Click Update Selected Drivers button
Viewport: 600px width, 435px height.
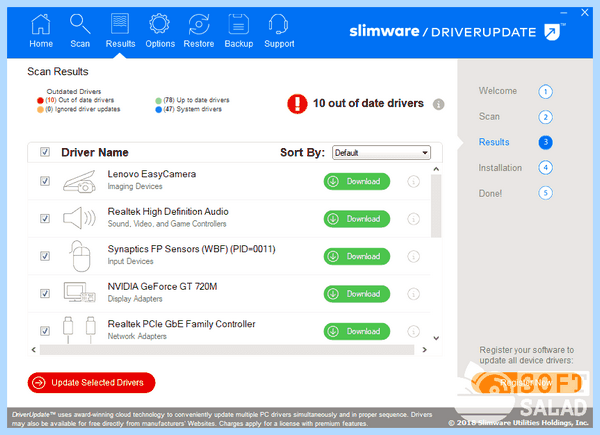[x=91, y=383]
